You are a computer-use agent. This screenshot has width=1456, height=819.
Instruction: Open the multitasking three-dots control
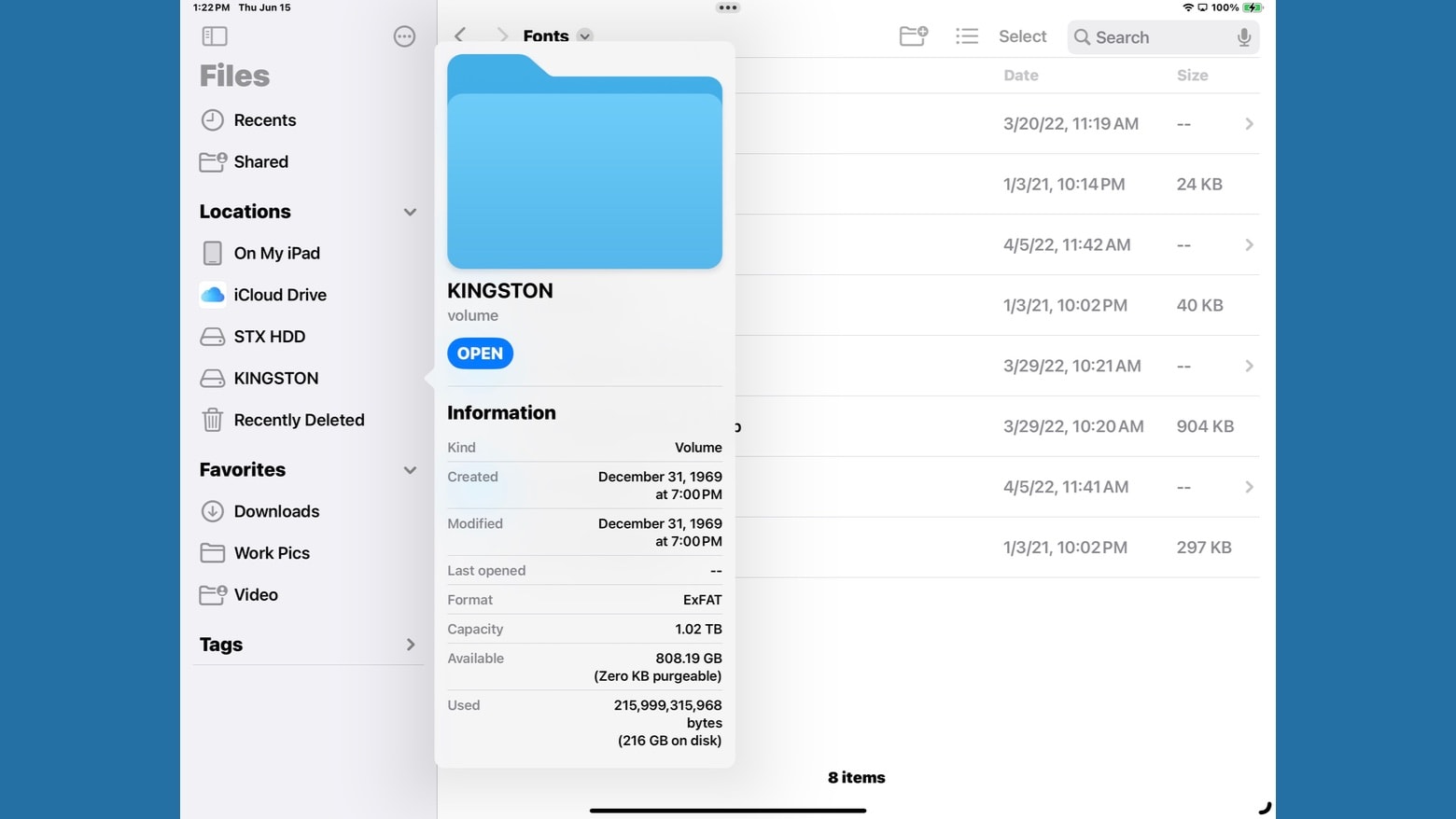728,7
